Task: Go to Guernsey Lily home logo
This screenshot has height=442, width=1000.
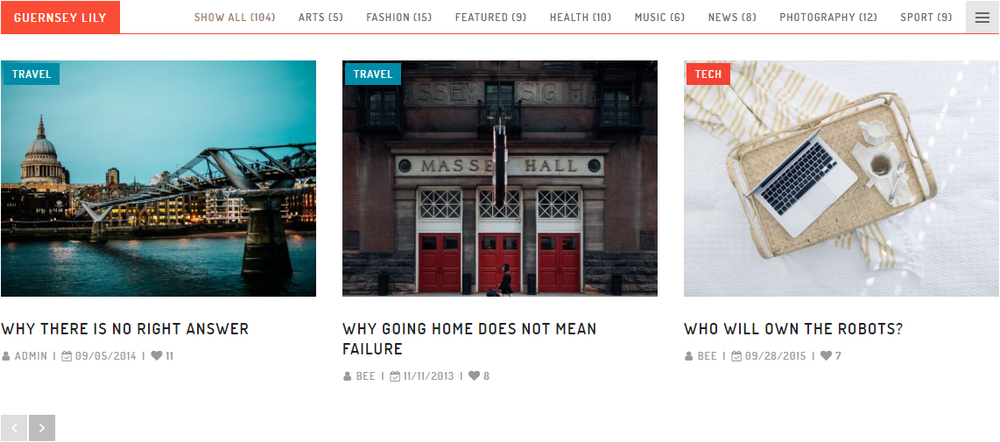Action: (60, 17)
